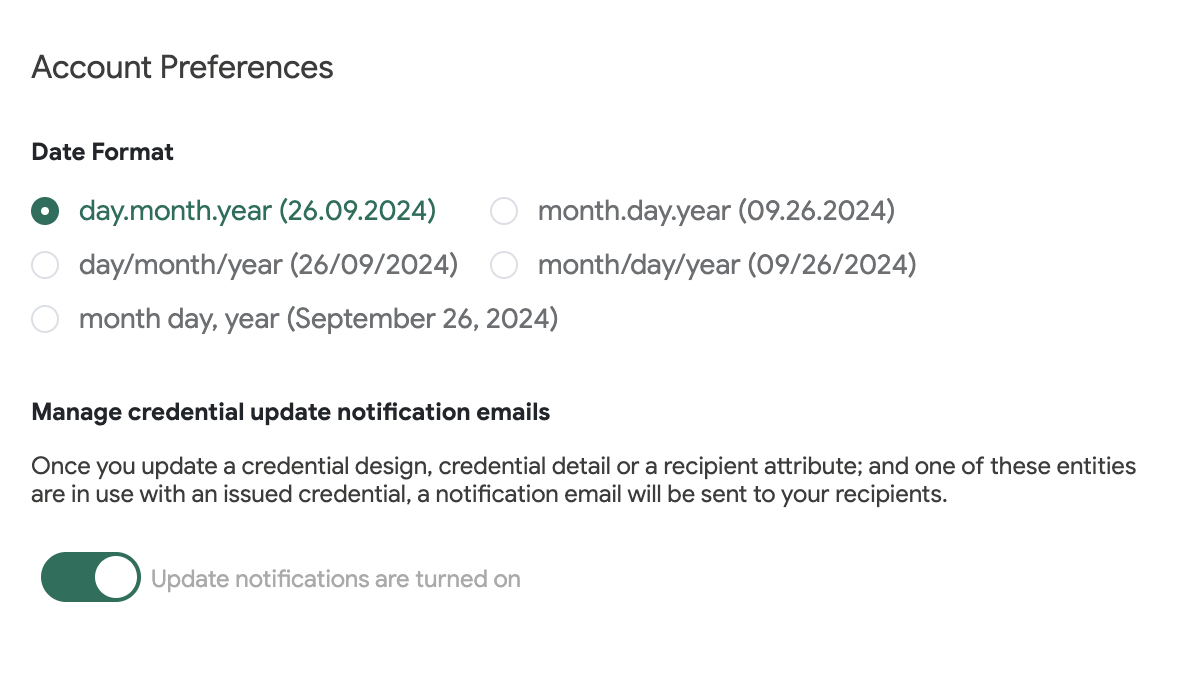Click the Account Preferences heading

click(182, 67)
